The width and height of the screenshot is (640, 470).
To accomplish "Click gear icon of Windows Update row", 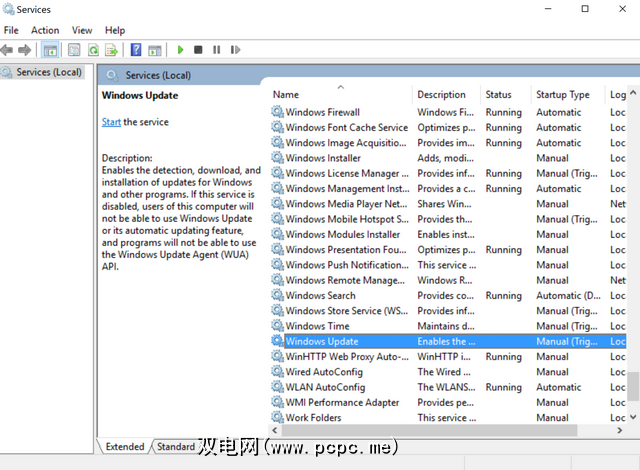I will (x=278, y=341).
